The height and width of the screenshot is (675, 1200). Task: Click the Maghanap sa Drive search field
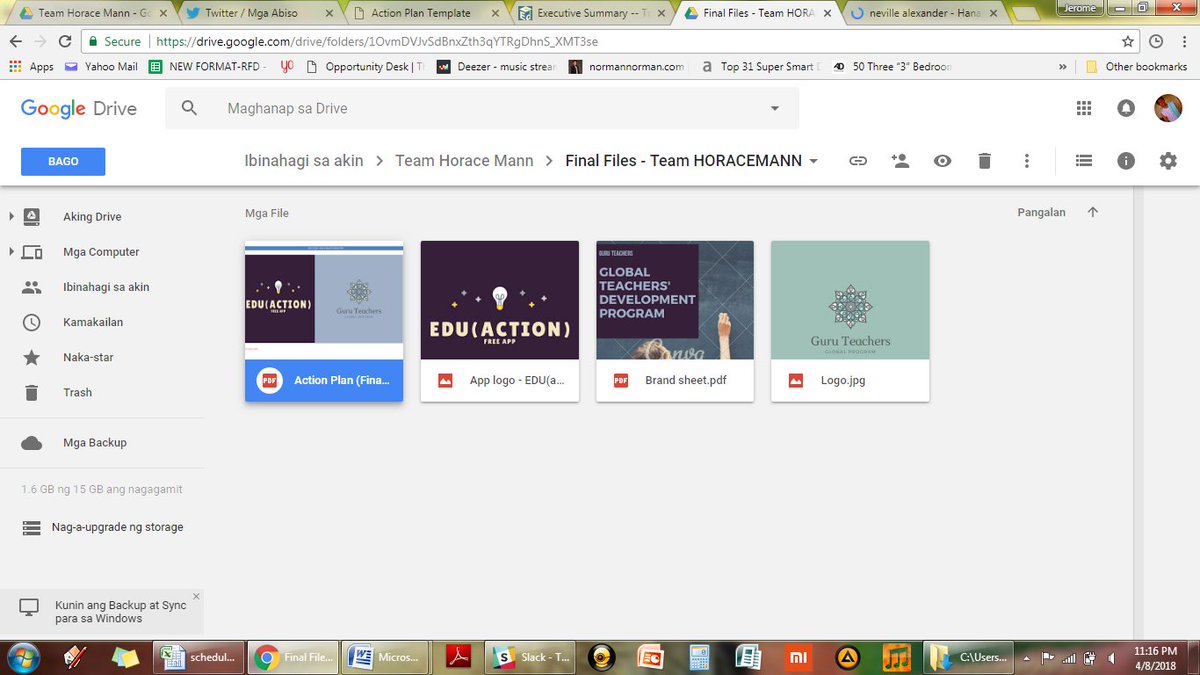pyautogui.click(x=482, y=108)
